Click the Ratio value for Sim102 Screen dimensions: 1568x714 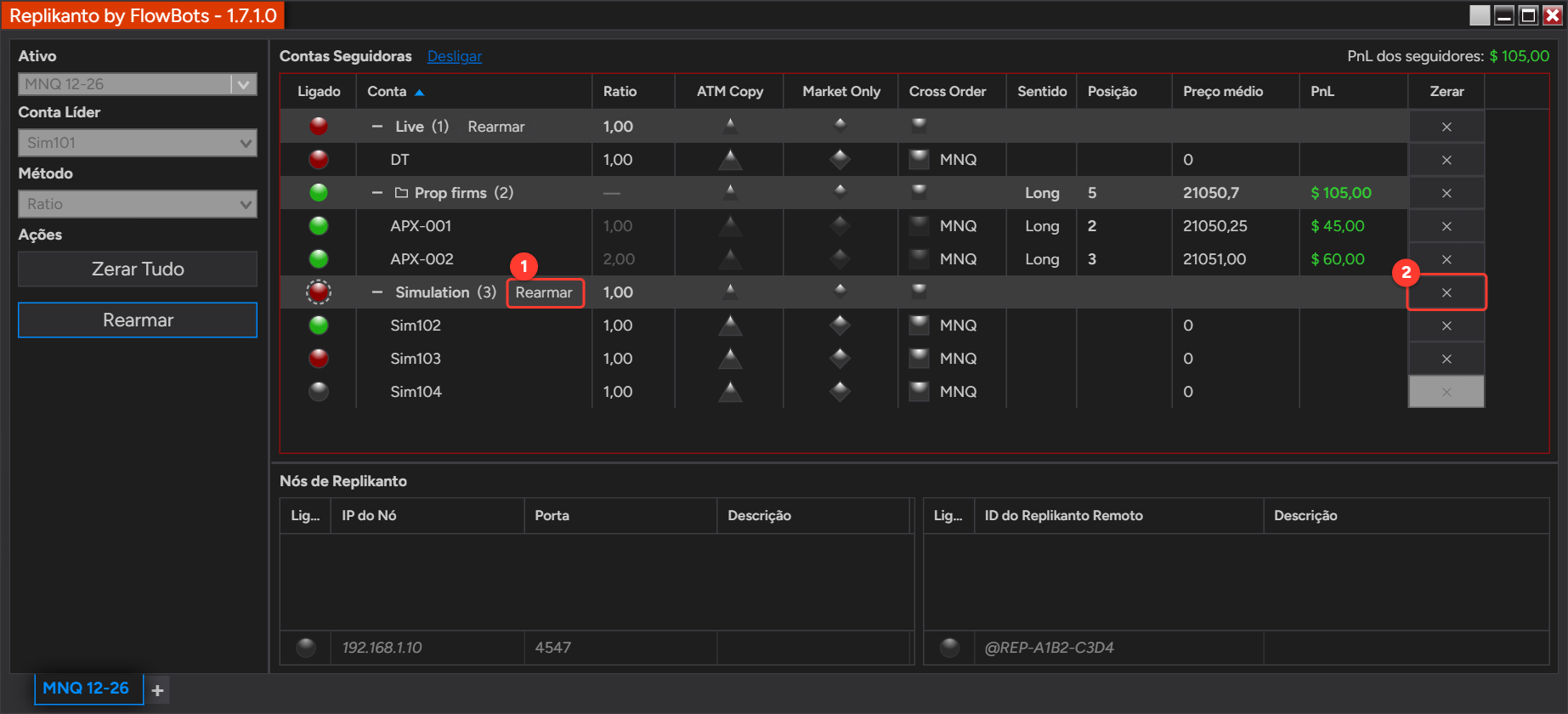coord(618,325)
